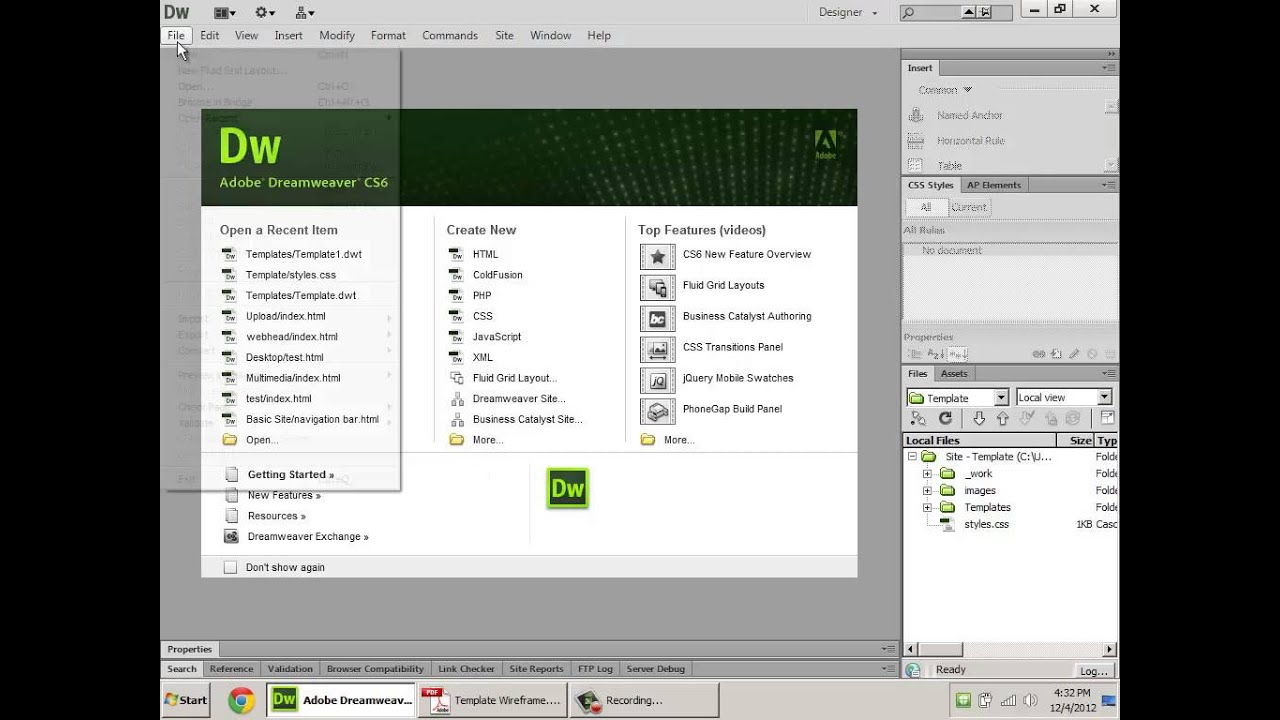This screenshot has height=720, width=1280.
Task: Click the Connect to remote server icon
Action: click(x=918, y=419)
